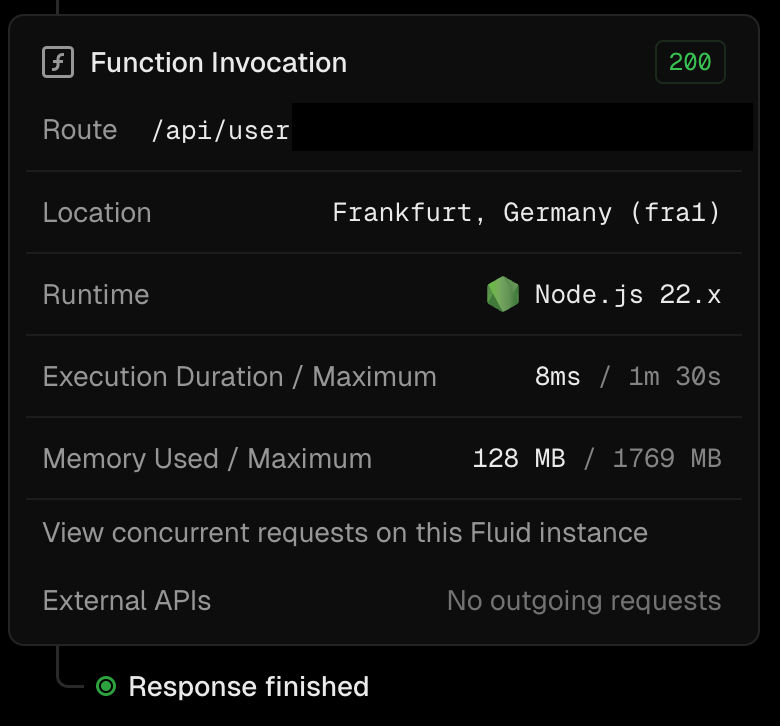Image resolution: width=780 pixels, height=726 pixels.
Task: Click the Execution Duration / Maximum label
Action: coord(240,377)
